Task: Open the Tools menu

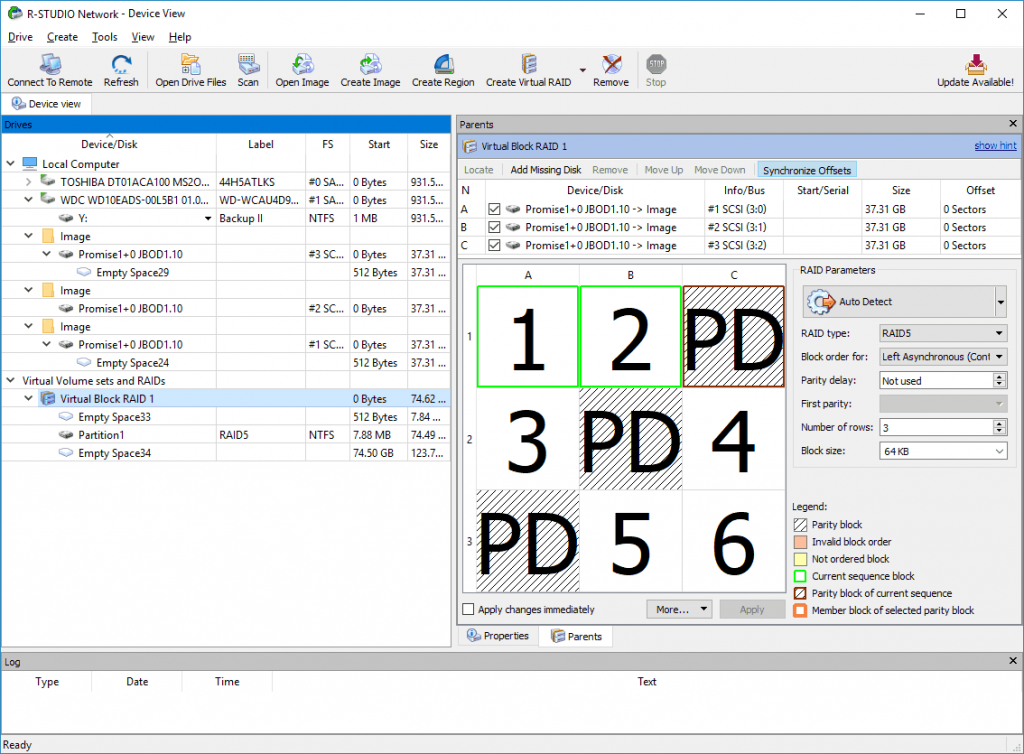Action: (x=104, y=37)
